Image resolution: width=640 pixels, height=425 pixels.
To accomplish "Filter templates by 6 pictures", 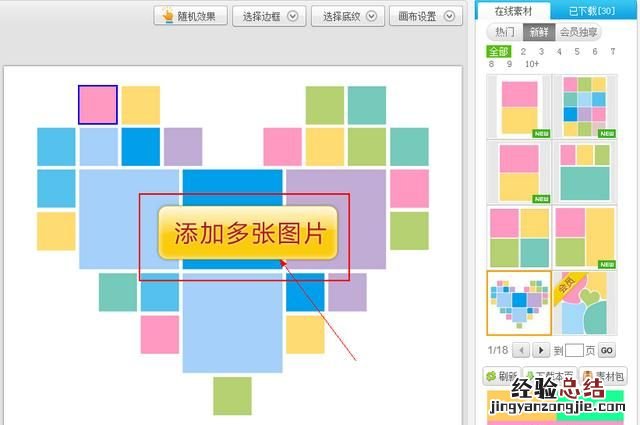I will pos(595,51).
